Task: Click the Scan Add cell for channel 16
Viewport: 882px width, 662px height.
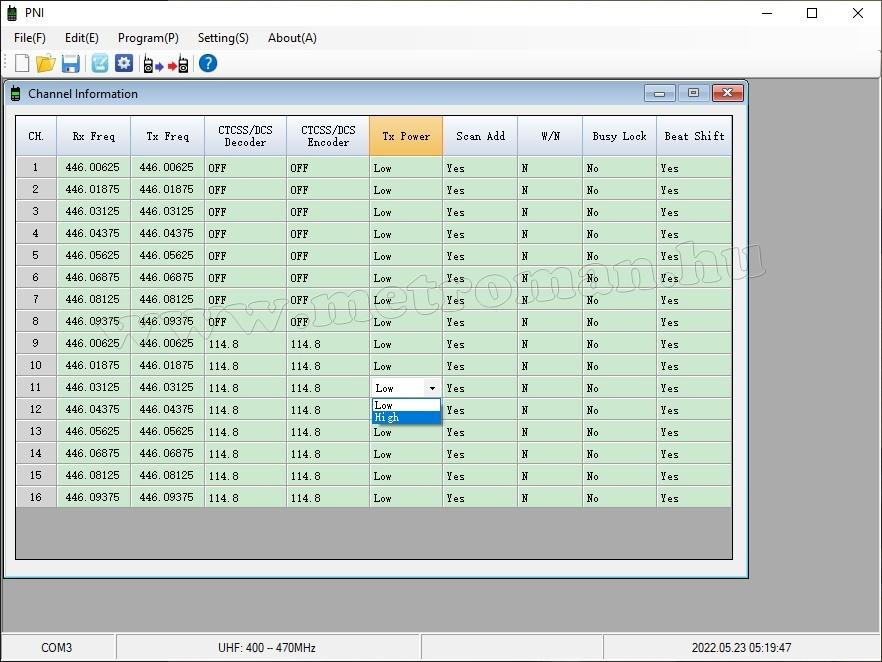Action: 479,498
